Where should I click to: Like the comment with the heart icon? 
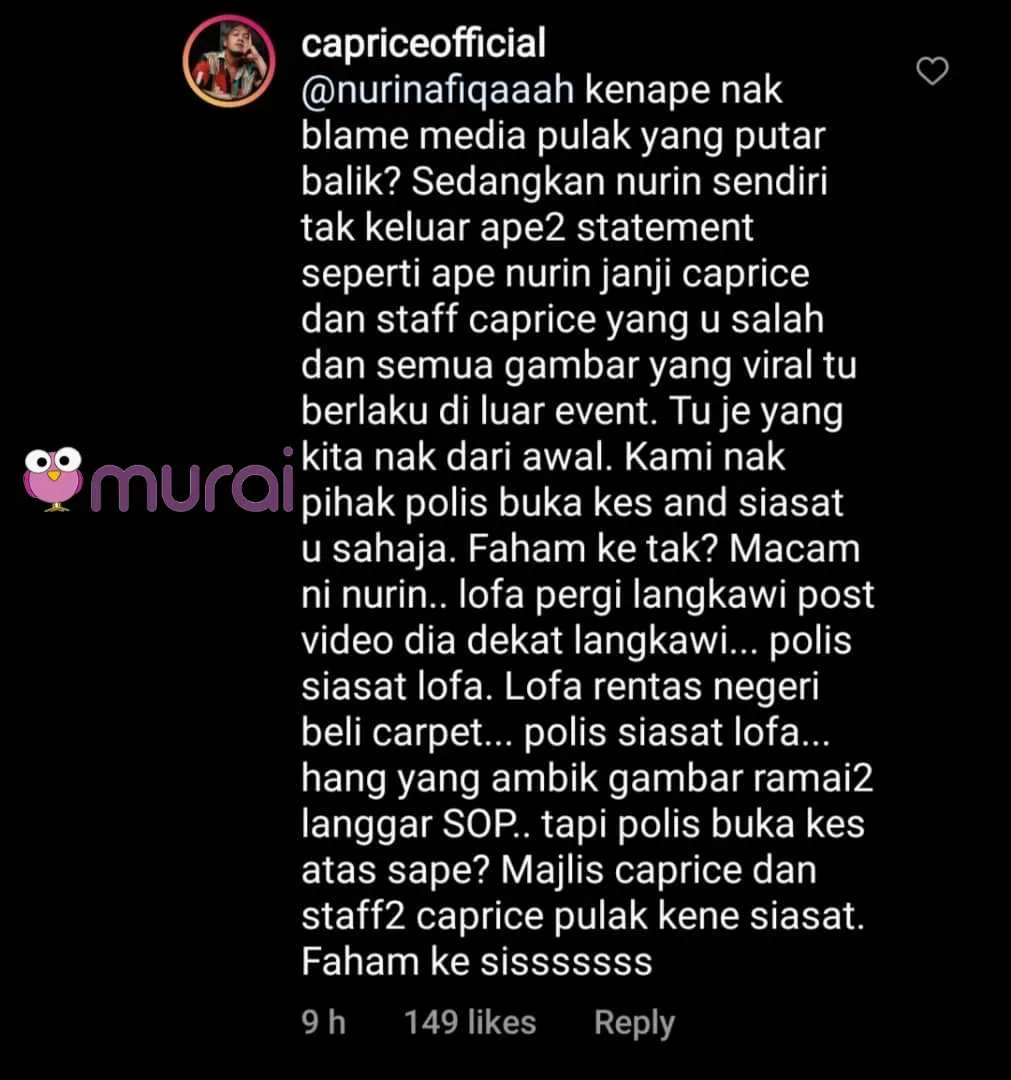pos(932,71)
